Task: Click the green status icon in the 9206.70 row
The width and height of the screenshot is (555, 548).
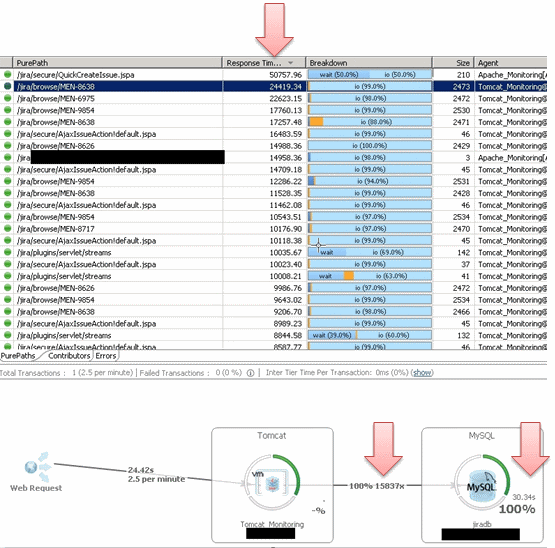Action: (x=7, y=311)
